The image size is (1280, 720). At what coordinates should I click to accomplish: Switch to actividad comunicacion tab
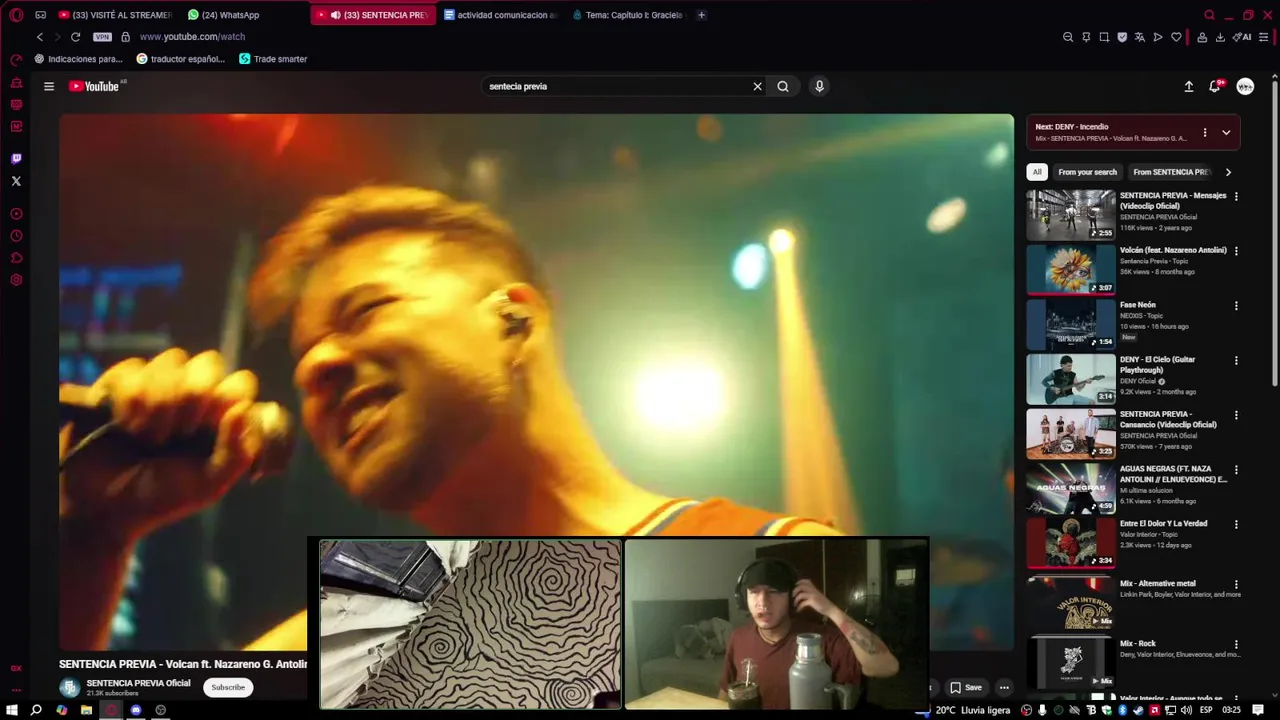(498, 15)
